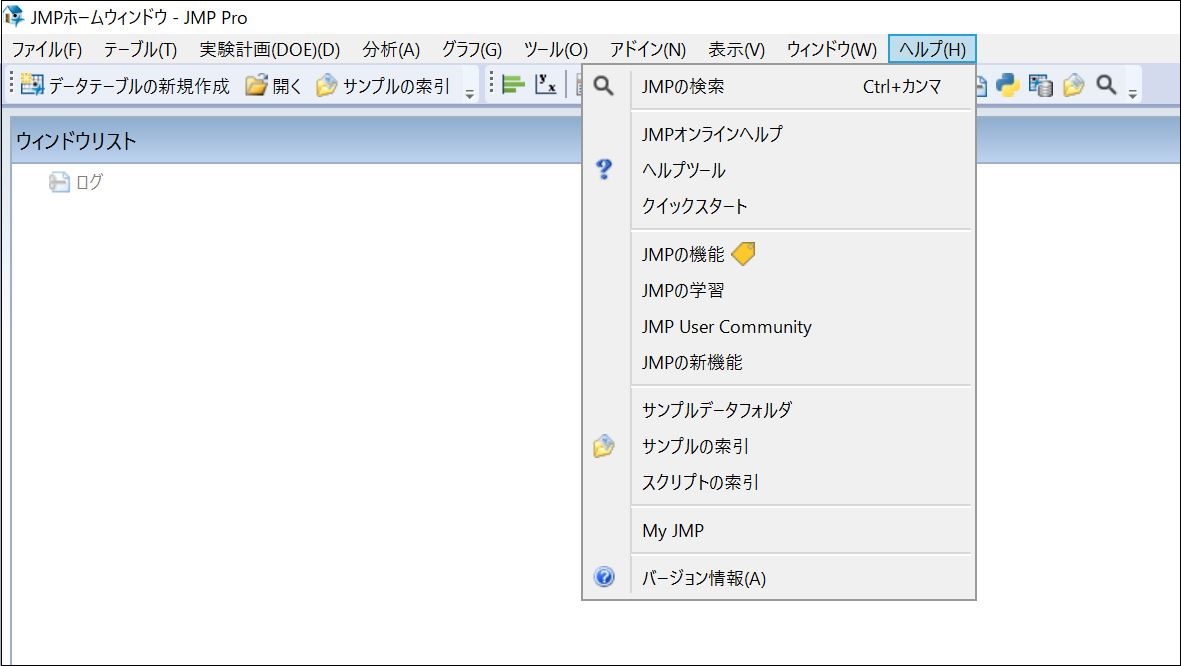The width and height of the screenshot is (1181, 666).
Task: Open the database query builder toolbar icon
Action: [x=1041, y=86]
